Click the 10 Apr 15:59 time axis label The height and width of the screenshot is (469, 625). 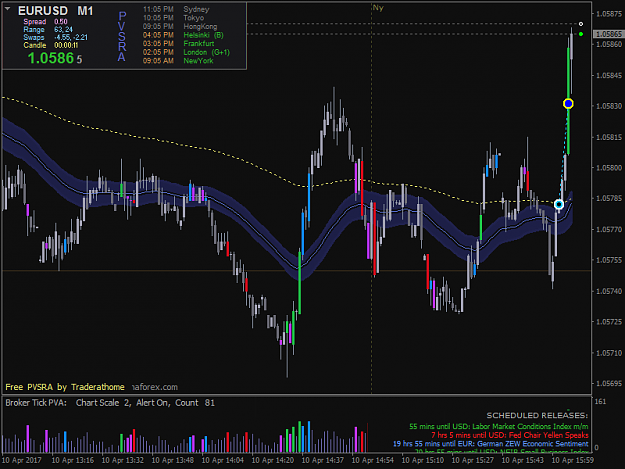click(x=572, y=460)
